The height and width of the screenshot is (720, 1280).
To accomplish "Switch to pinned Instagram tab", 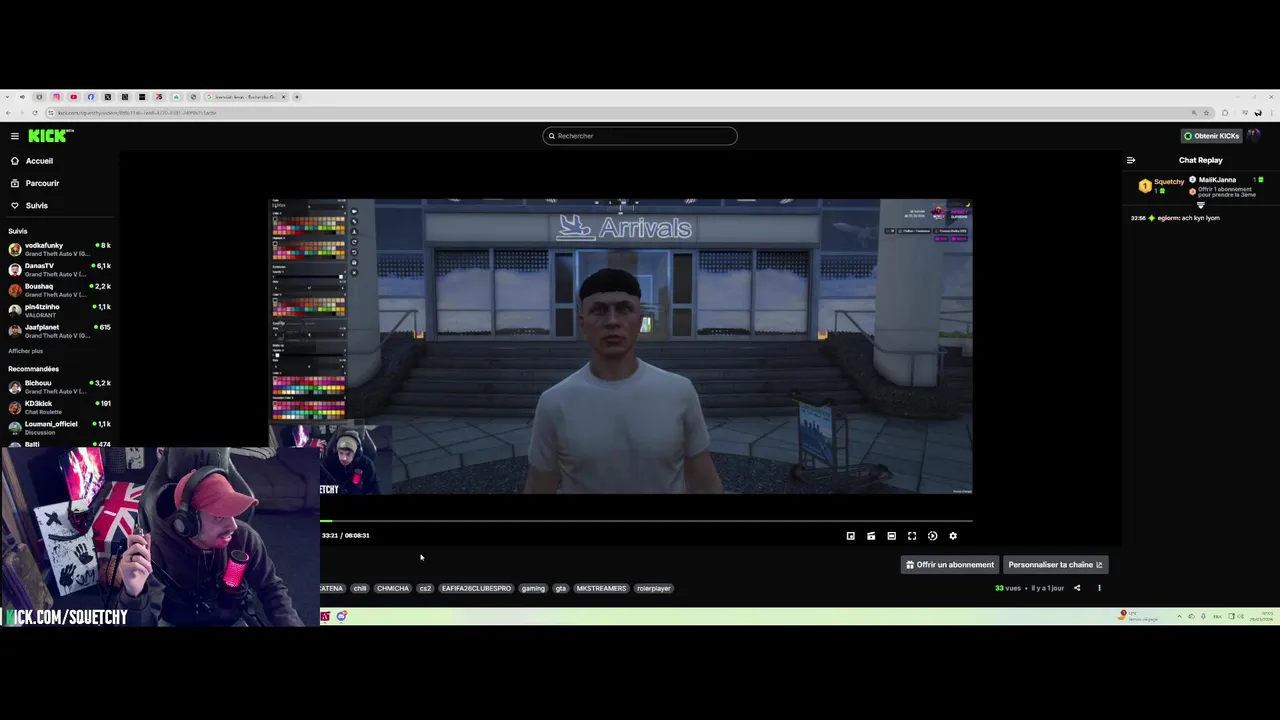I will click(x=56, y=97).
